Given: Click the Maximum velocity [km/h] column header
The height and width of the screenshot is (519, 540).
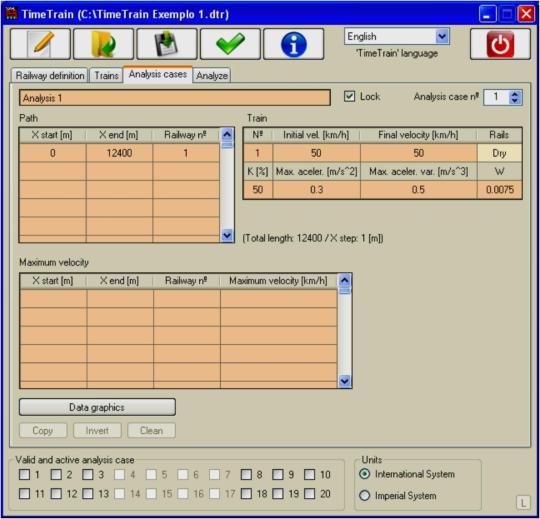Looking at the screenshot, I should [278, 281].
